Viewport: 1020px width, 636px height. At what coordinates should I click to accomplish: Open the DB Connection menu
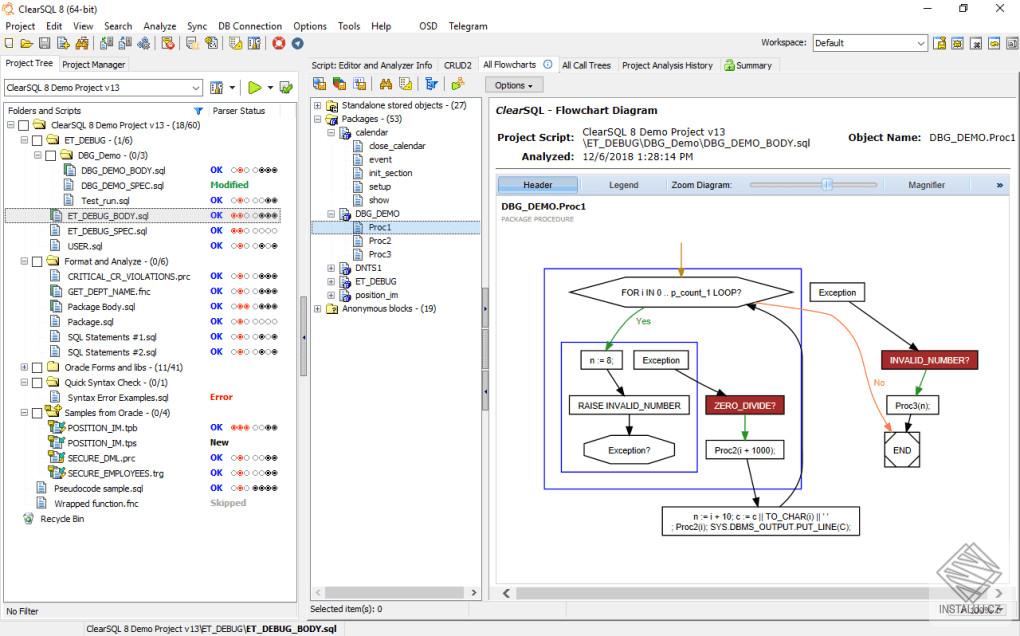(250, 26)
